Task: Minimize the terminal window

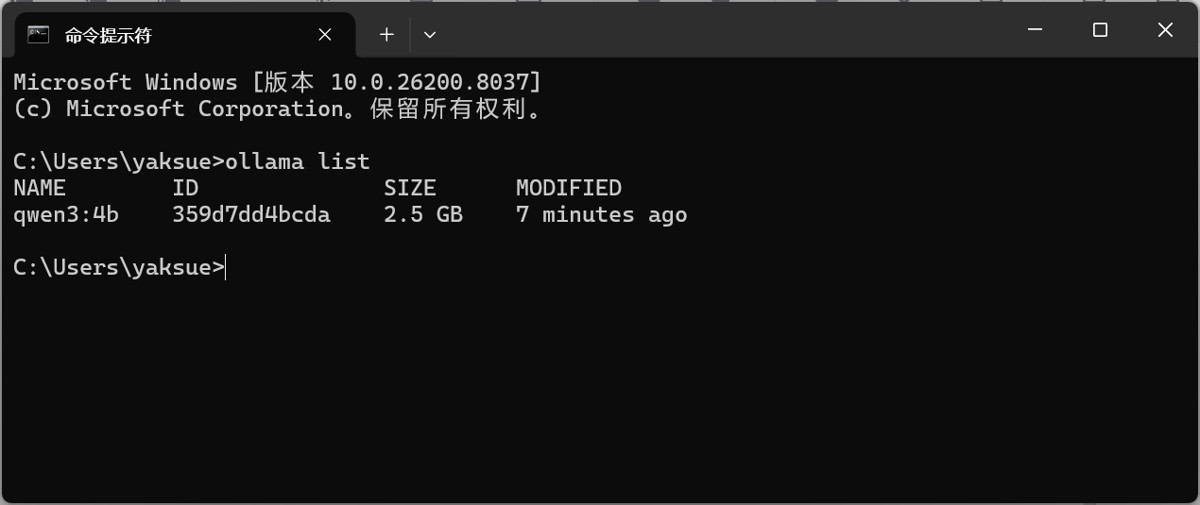Action: tap(1035, 30)
